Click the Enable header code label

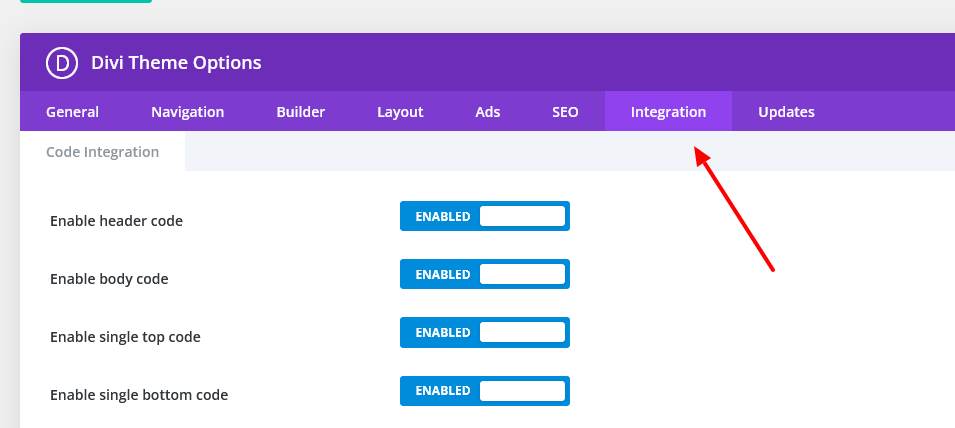point(116,221)
